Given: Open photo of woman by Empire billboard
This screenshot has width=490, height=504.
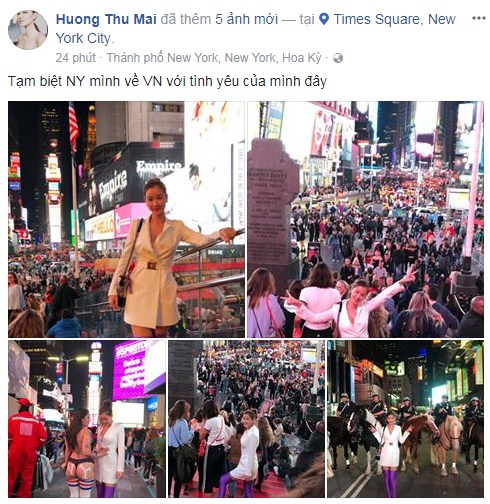Looking at the screenshot, I should point(126,219).
